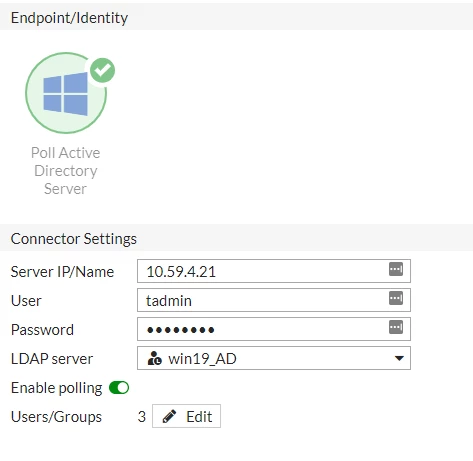
Task: Edit the Users/Groups selection
Action: [186, 416]
